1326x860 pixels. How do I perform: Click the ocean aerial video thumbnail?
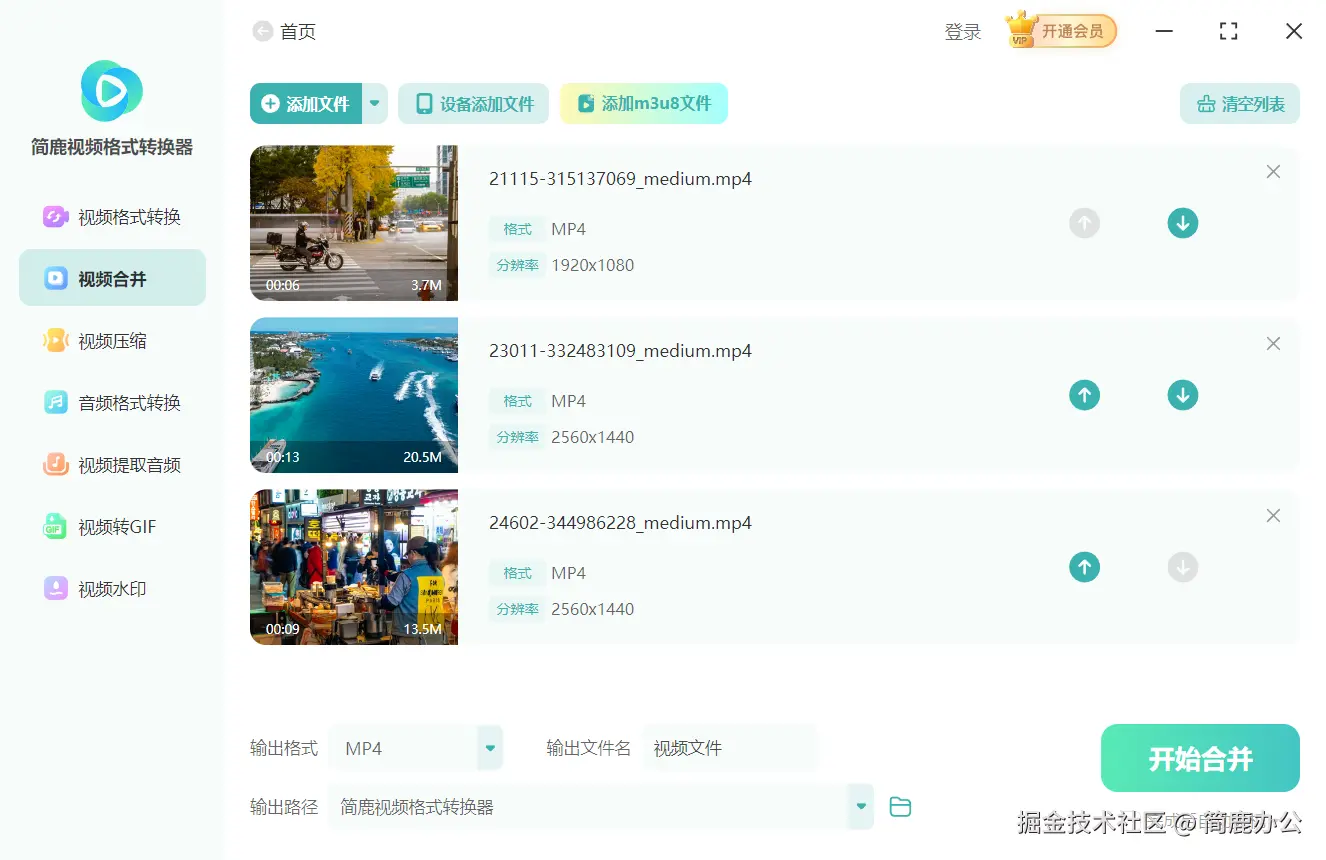[x=354, y=395]
